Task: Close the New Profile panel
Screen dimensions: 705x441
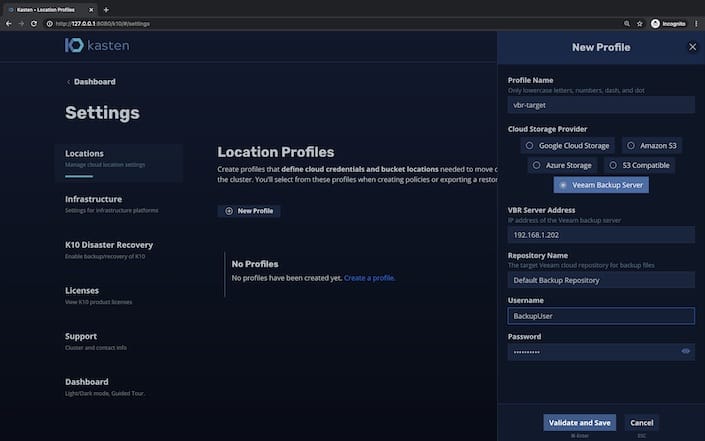Action: click(x=692, y=46)
